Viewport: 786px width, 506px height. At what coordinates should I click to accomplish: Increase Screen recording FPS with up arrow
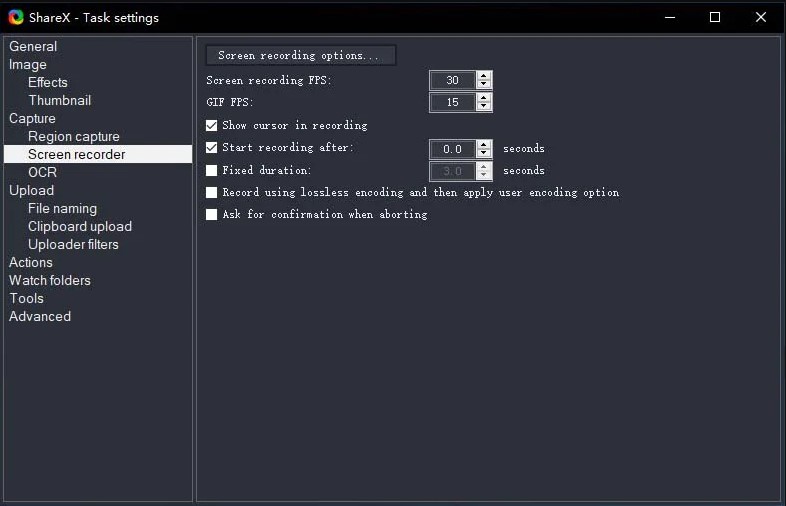pos(483,76)
